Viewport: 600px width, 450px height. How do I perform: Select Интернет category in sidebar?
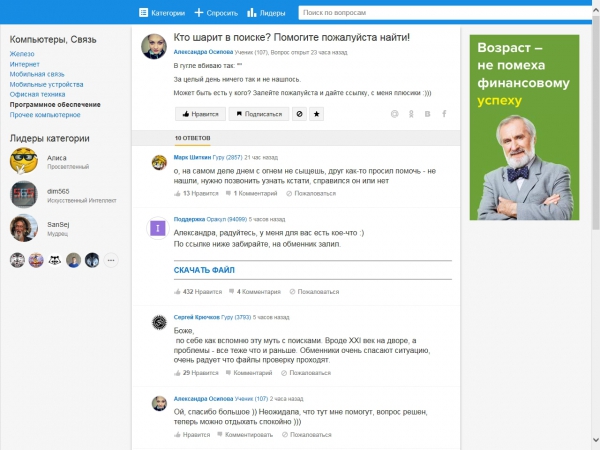25,65
